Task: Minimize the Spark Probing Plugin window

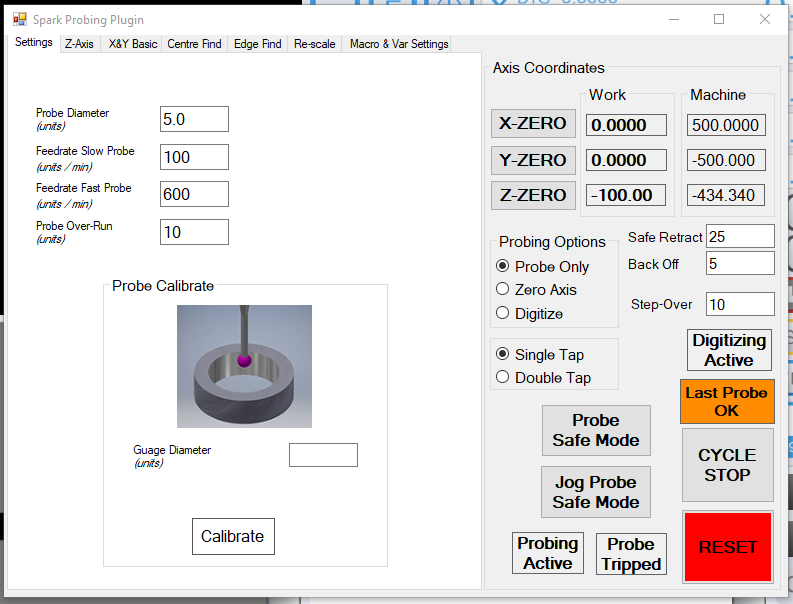Action: point(674,19)
